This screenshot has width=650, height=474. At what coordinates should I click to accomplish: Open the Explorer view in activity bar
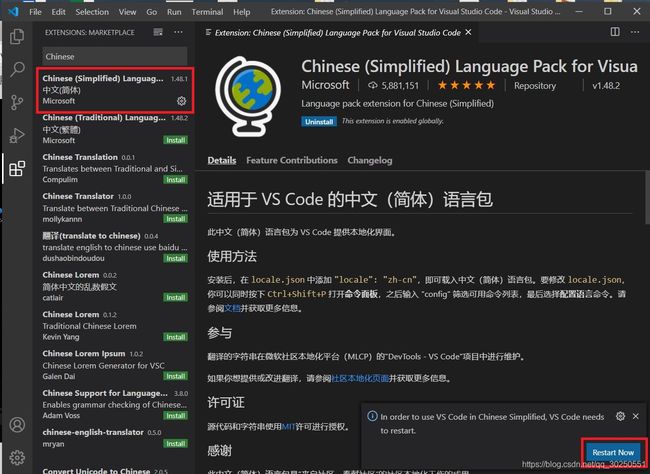[17, 36]
